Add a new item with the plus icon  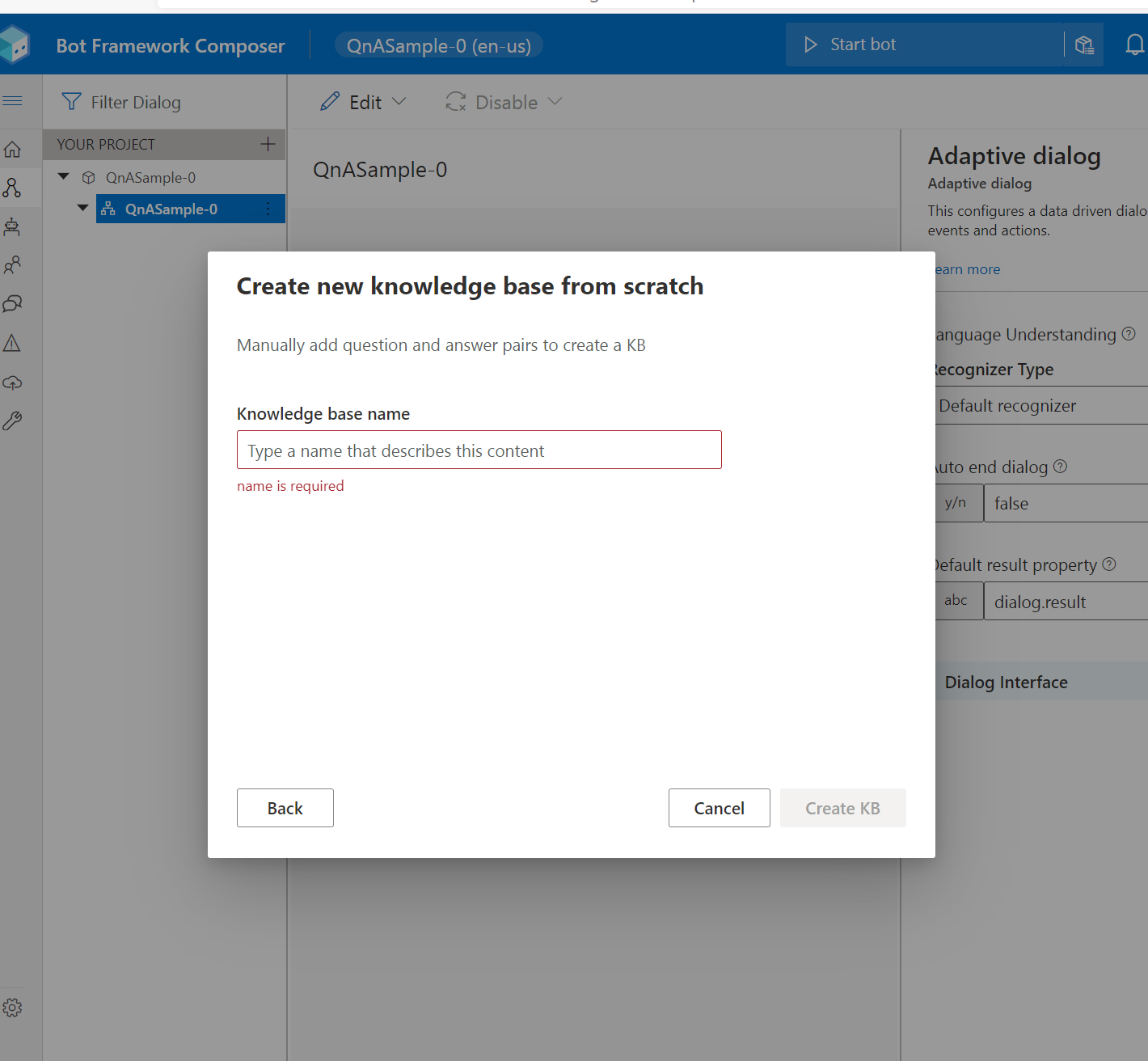pos(268,144)
